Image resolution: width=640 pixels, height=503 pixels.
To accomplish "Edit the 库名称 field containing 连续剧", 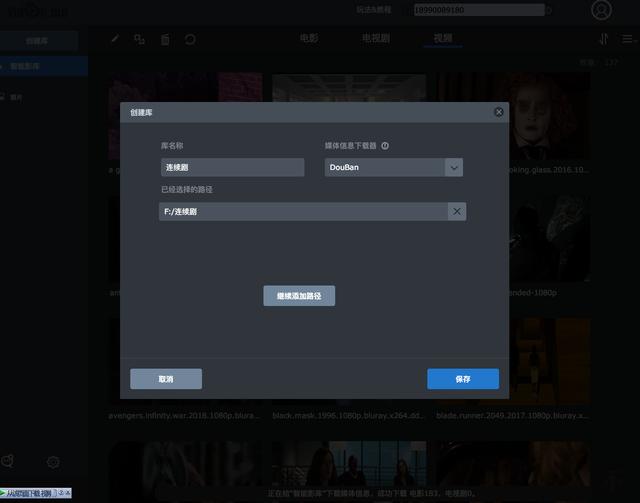I will coord(233,167).
